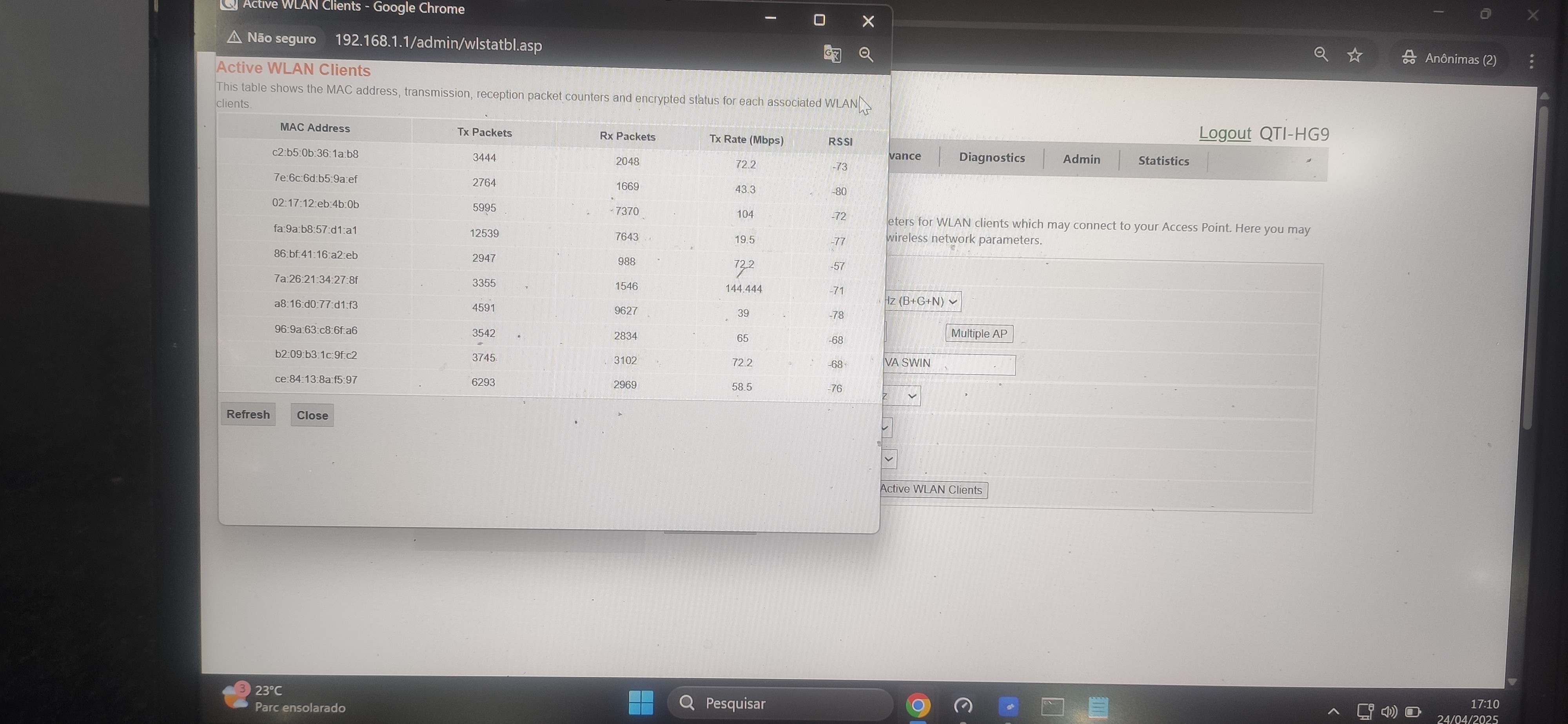Click the zoom magnifier icon in popup address bar
The image size is (1568, 724).
[x=866, y=55]
